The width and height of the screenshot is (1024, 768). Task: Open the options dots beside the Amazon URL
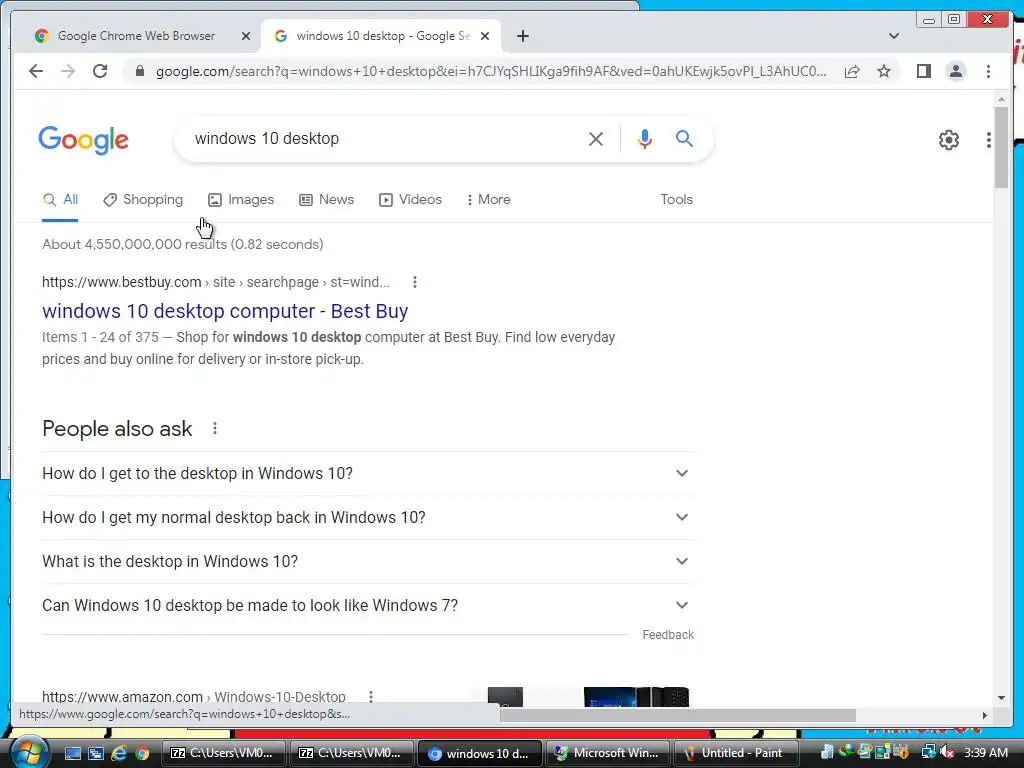(x=371, y=697)
